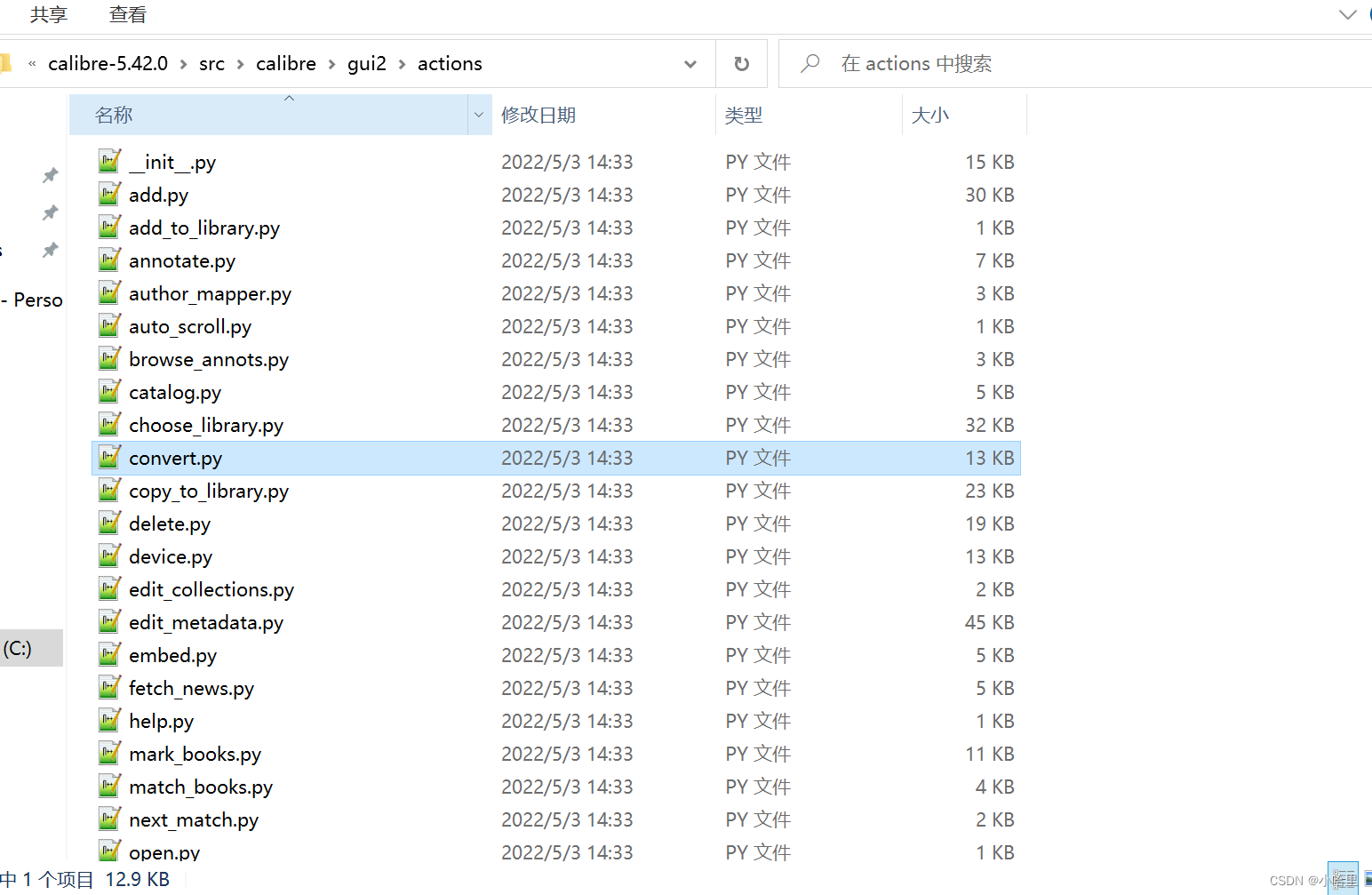
Task: Click PY 文件 type of convert.py
Action: (757, 458)
